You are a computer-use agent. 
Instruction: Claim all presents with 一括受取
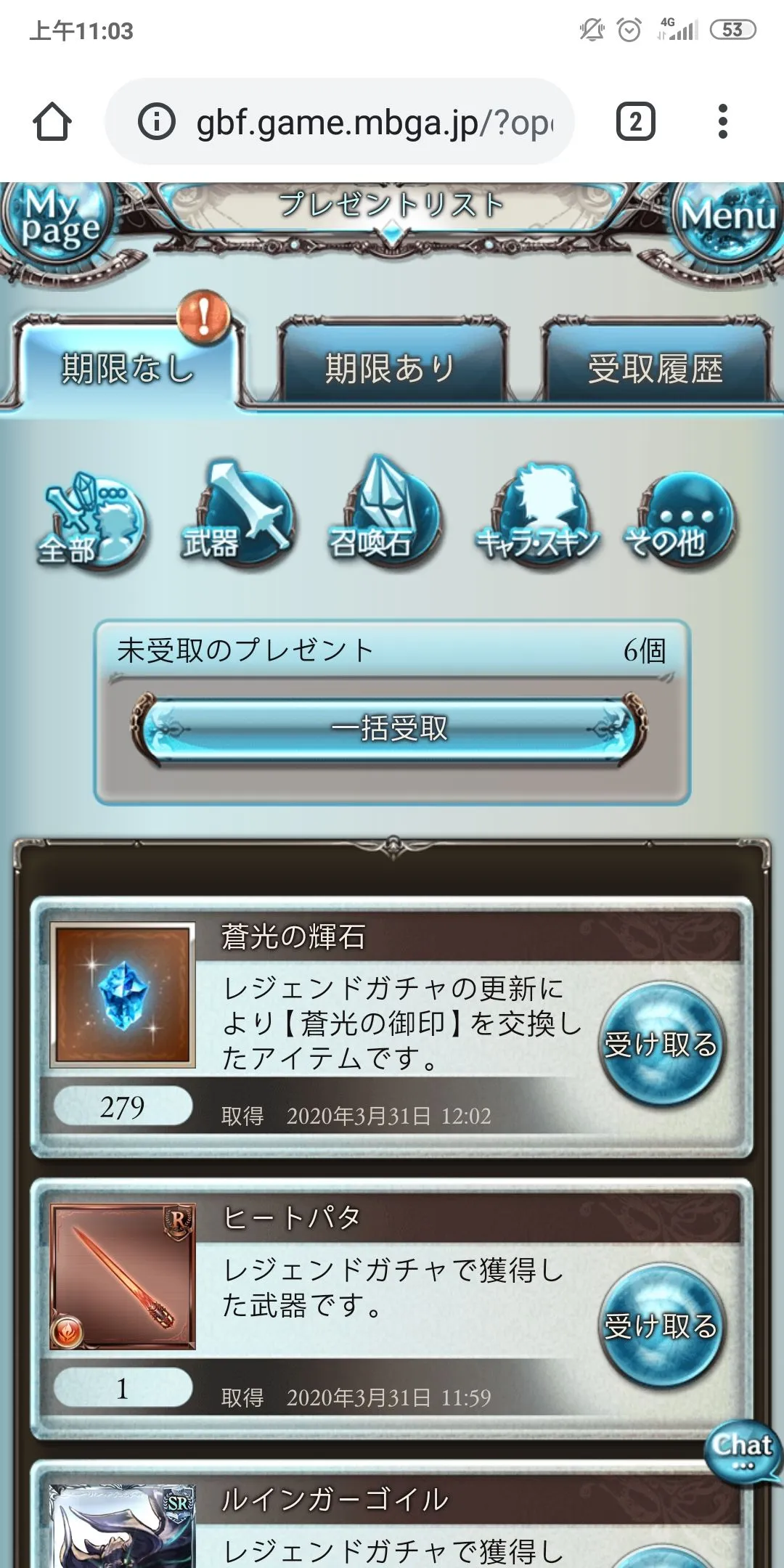390,729
